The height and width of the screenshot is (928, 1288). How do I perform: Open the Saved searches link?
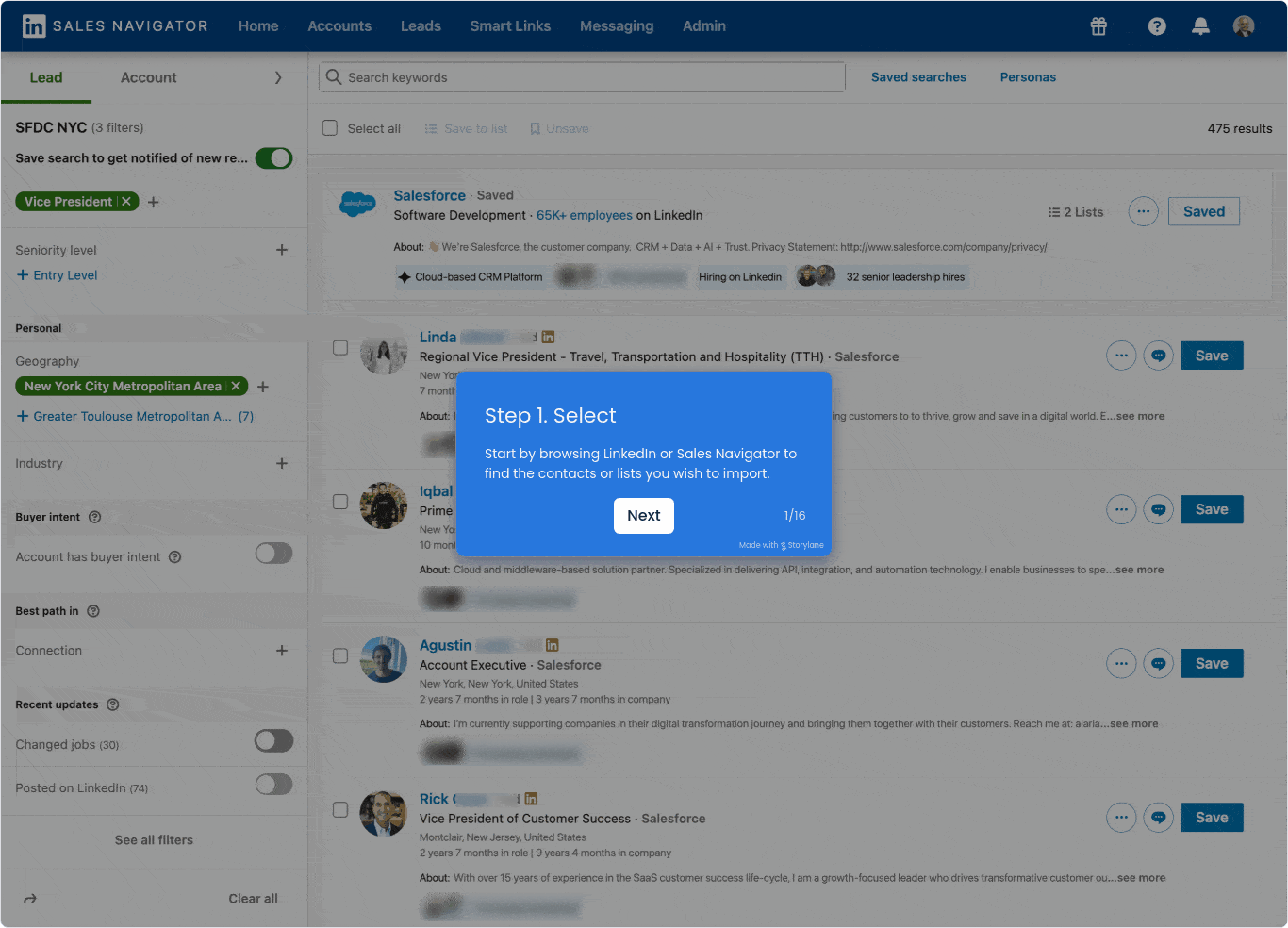918,77
